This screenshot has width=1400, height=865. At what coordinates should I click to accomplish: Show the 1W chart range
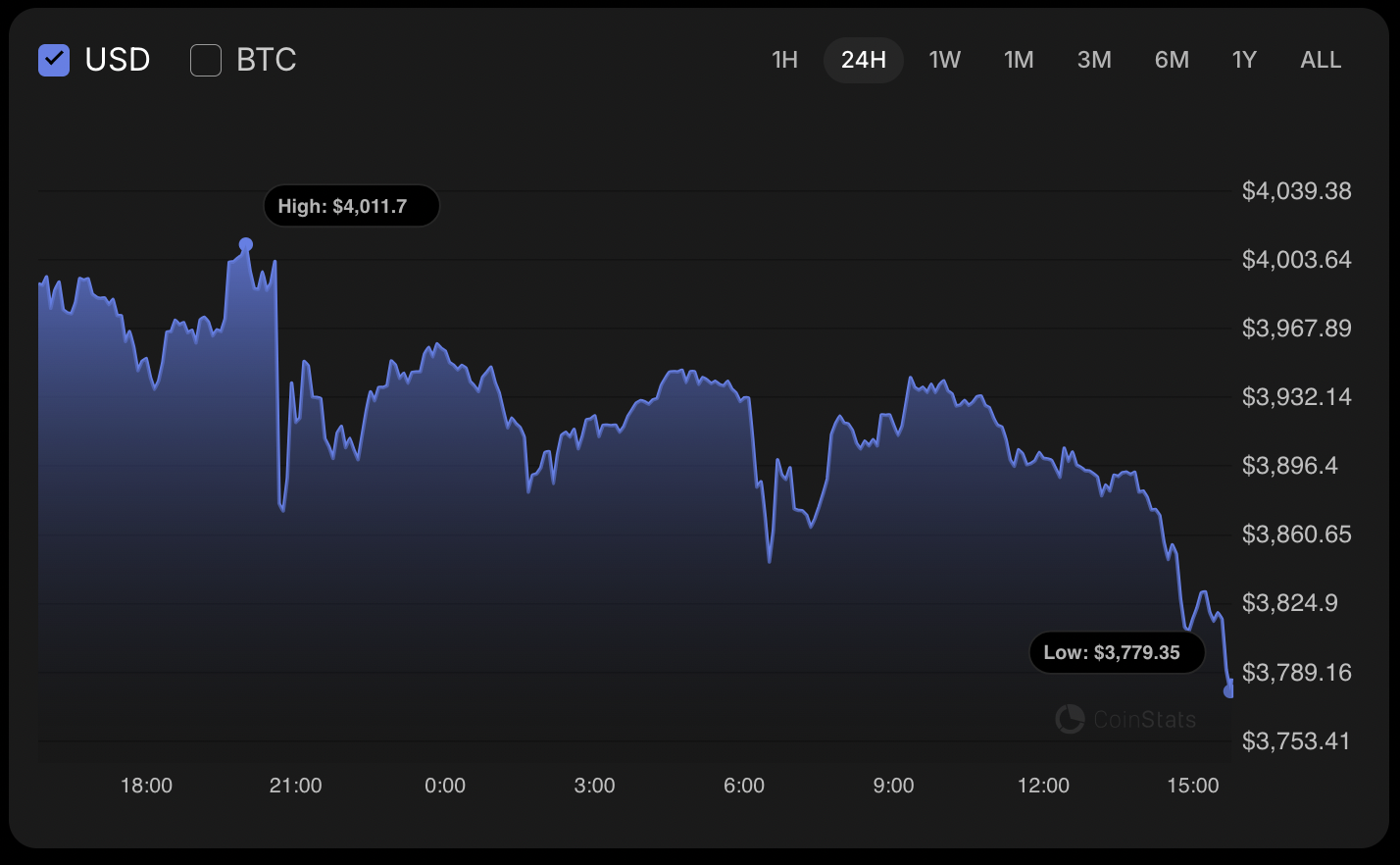944,60
